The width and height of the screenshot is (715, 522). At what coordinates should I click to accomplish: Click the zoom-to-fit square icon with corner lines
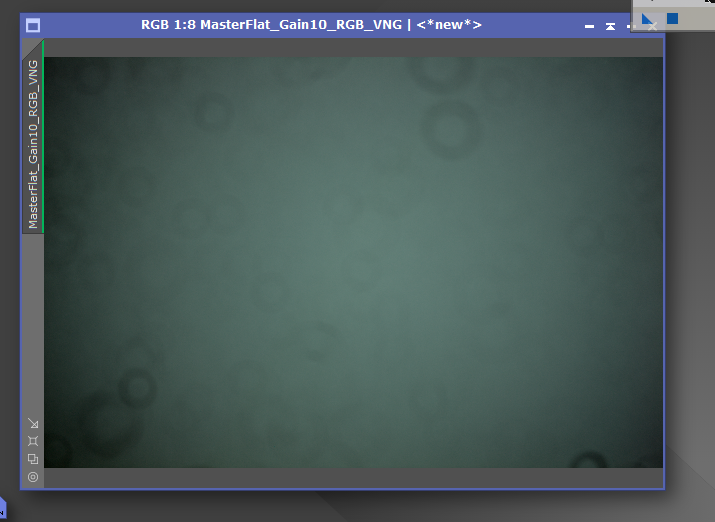(x=33, y=441)
